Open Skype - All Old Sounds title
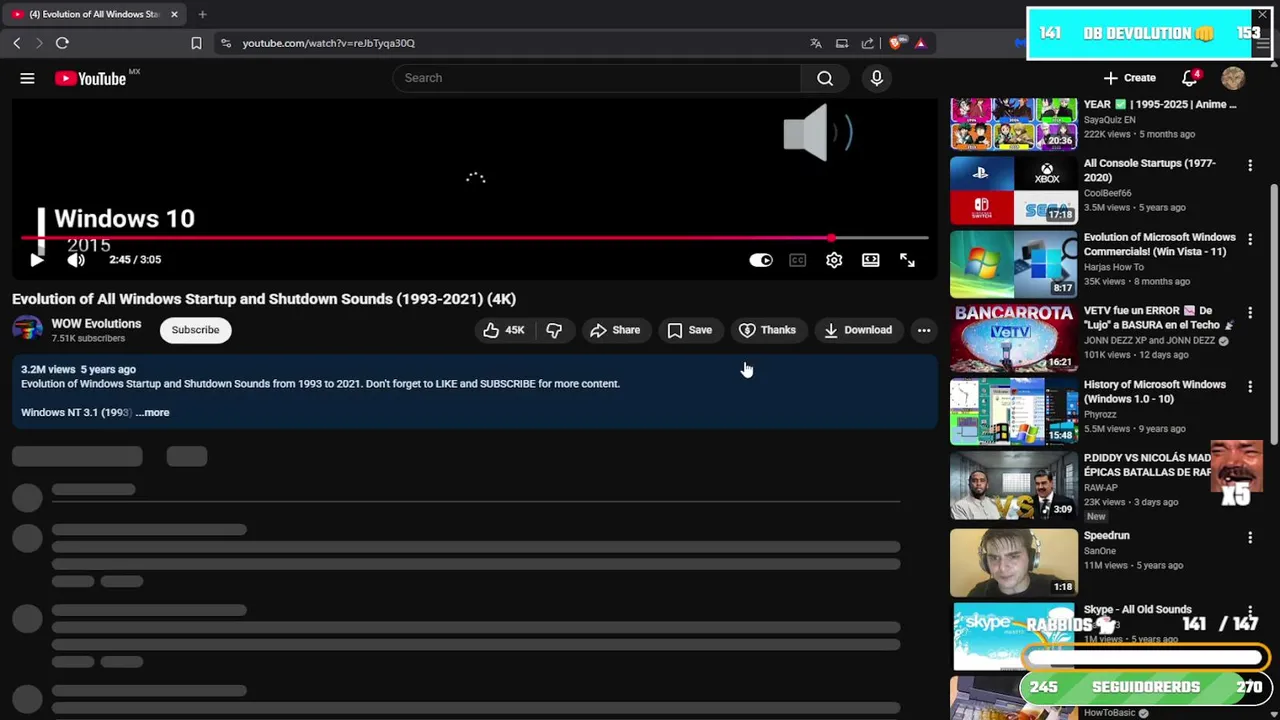The image size is (1280, 720). coord(1138,609)
